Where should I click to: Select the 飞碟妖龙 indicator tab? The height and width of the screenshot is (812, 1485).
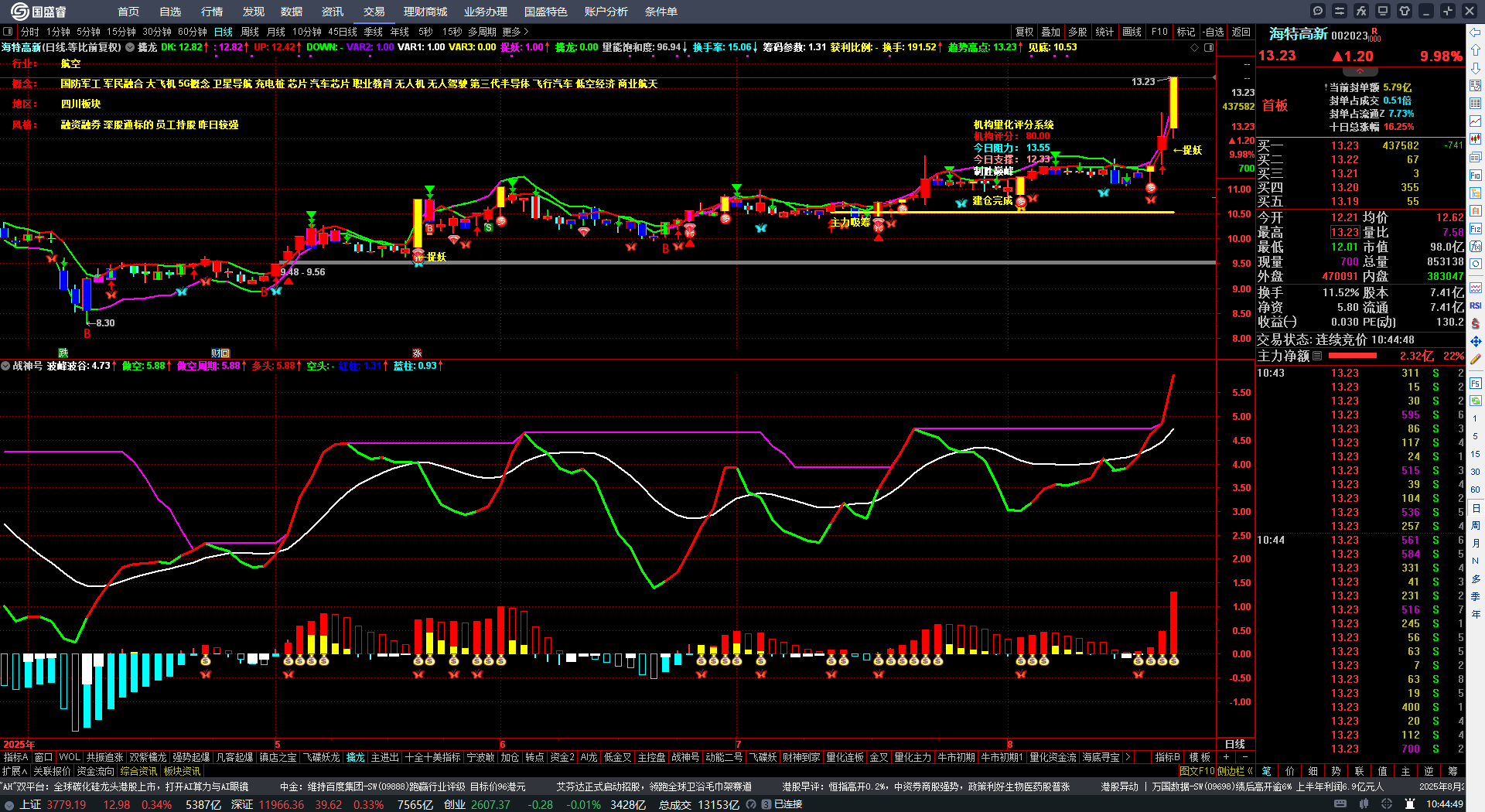tap(321, 757)
